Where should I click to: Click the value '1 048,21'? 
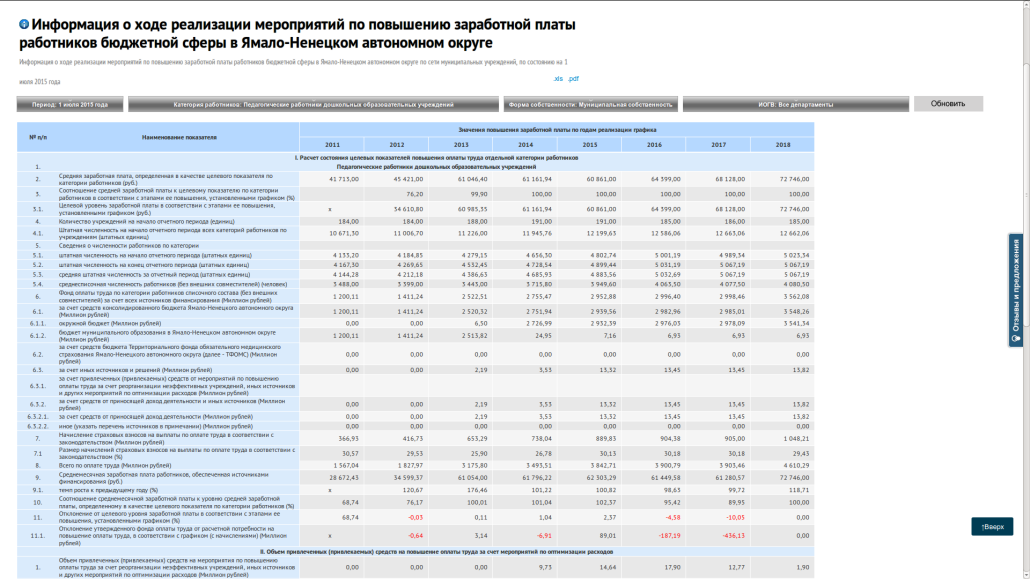coord(796,438)
